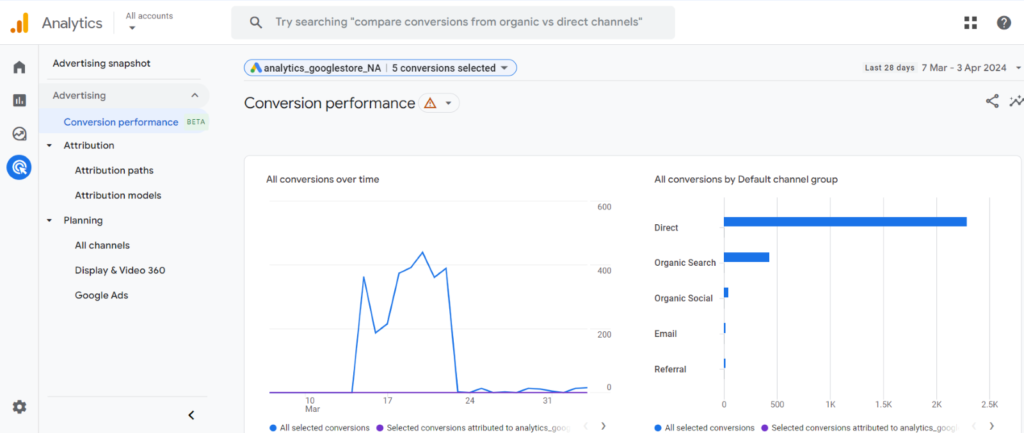
Task: Click the share report icon
Action: (992, 101)
